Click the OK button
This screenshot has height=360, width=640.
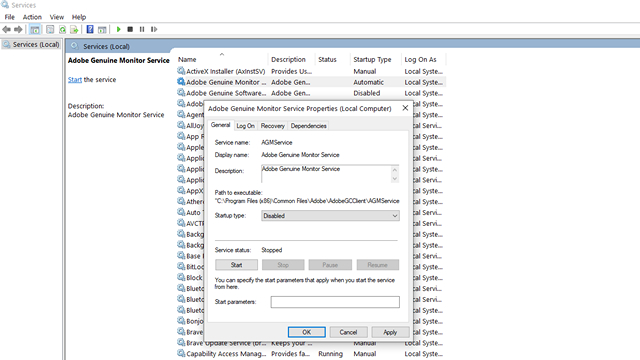tap(307, 332)
